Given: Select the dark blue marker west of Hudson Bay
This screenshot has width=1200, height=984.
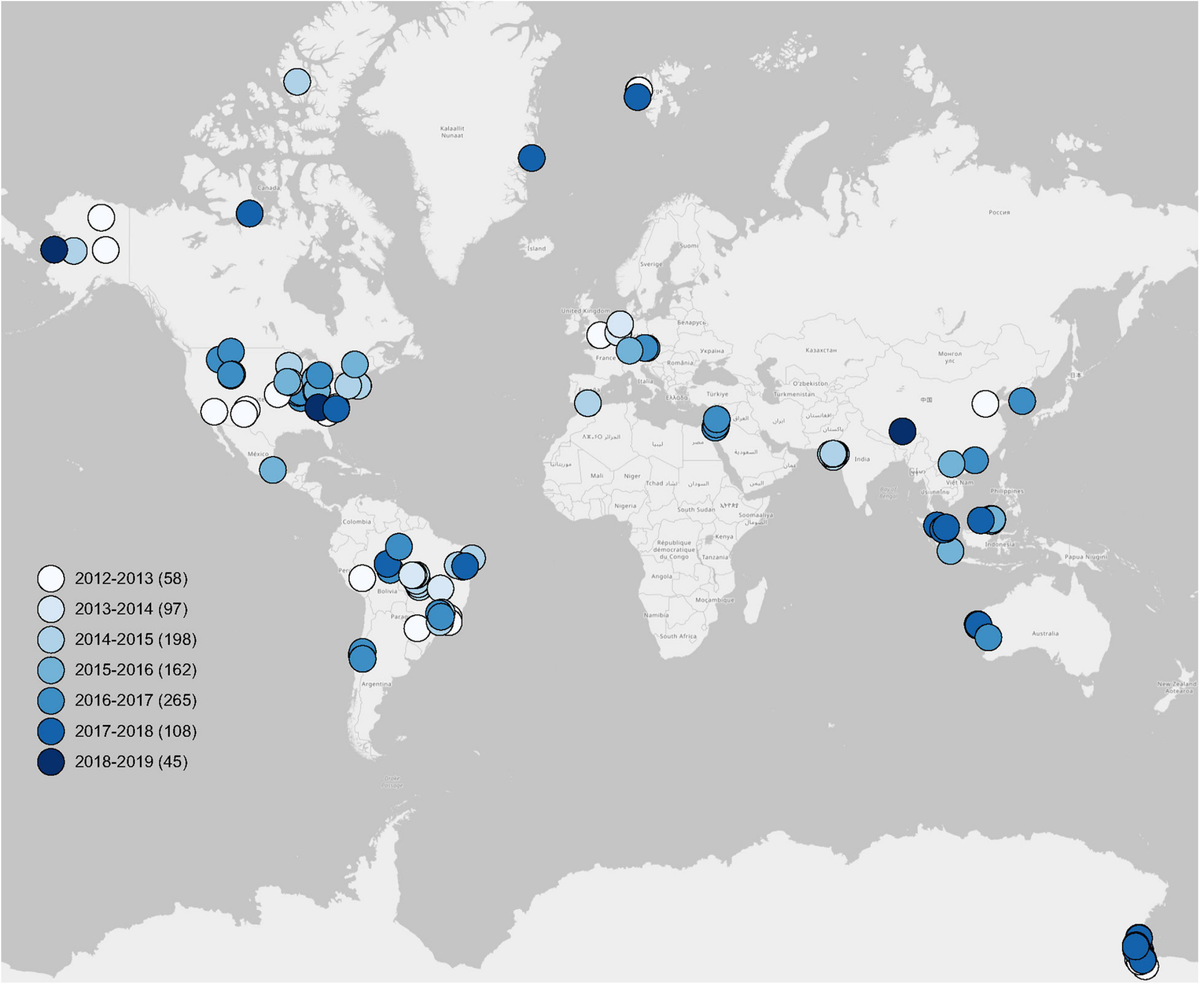Looking at the screenshot, I should [x=249, y=213].
